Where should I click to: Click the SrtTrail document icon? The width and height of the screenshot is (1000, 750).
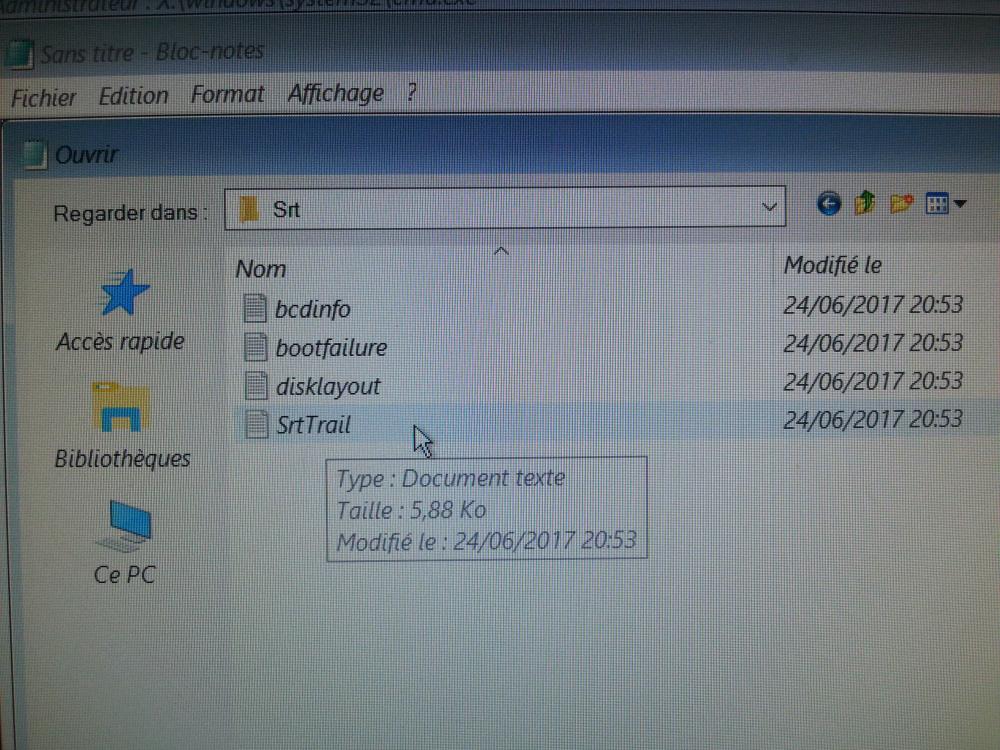pyautogui.click(x=256, y=424)
